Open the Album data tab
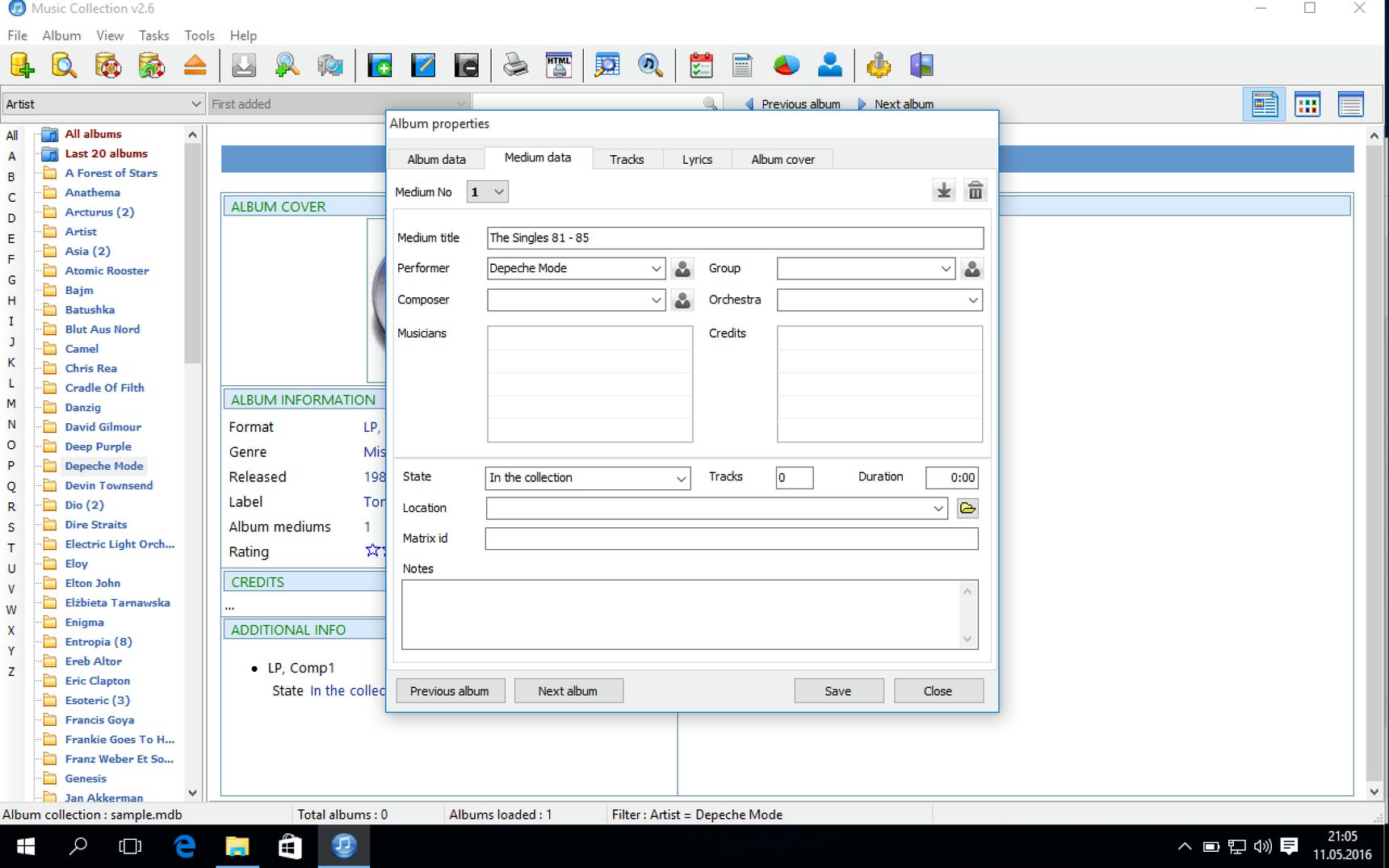 point(436,159)
